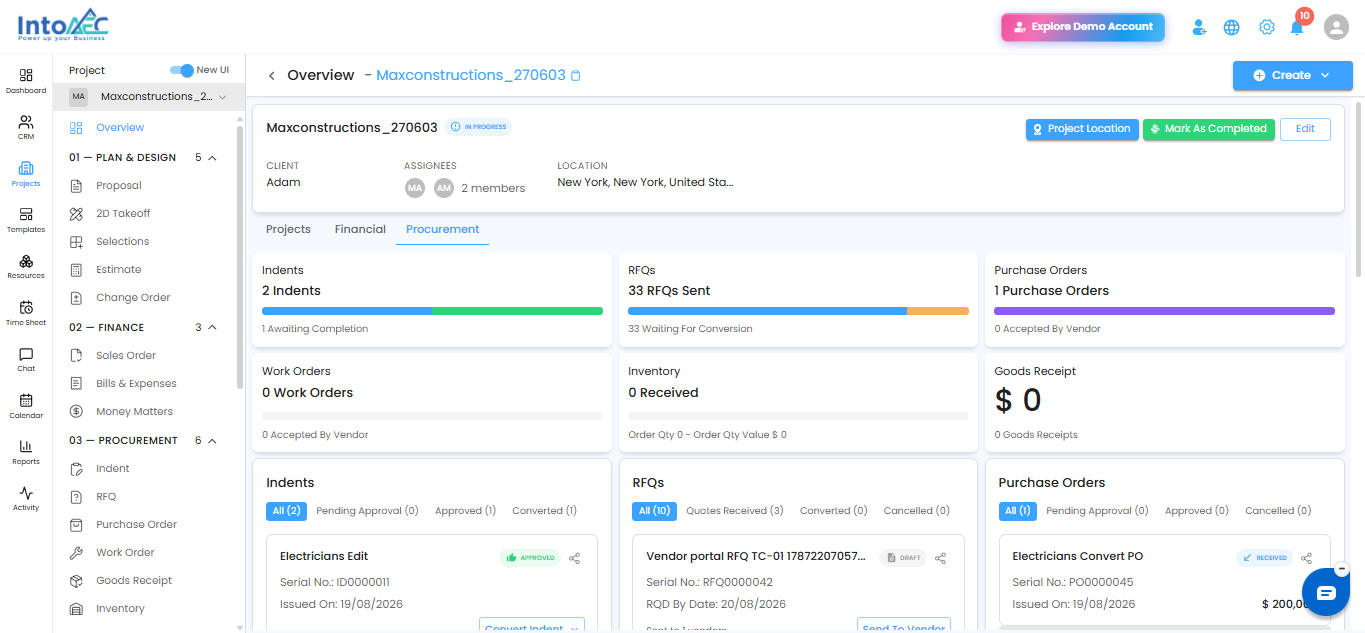1365x633 pixels.
Task: Click the MA assignee avatar
Action: (414, 188)
